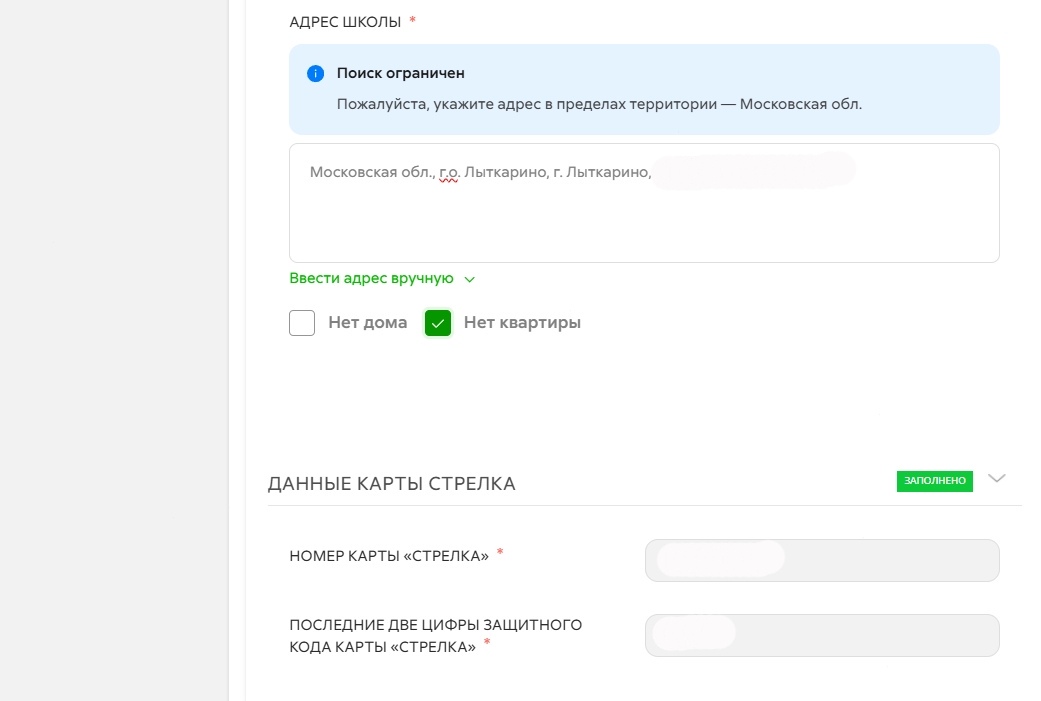Click the 'НОМЕР КАРТЫ «СТРЕЛКА»' label

point(389,557)
